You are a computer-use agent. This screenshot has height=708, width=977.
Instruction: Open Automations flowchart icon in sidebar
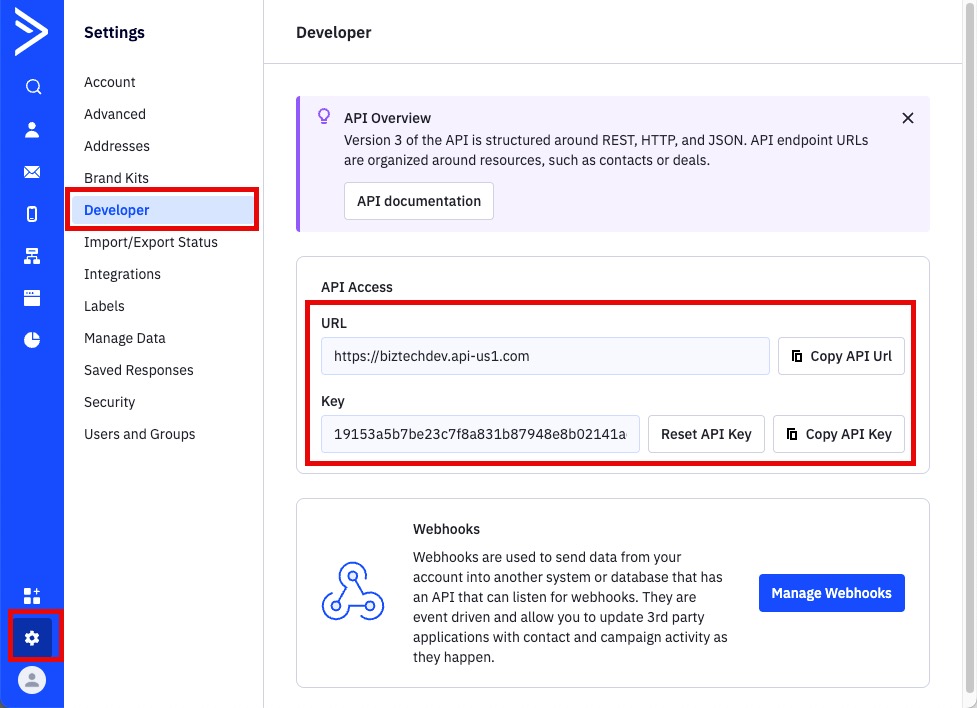32,257
